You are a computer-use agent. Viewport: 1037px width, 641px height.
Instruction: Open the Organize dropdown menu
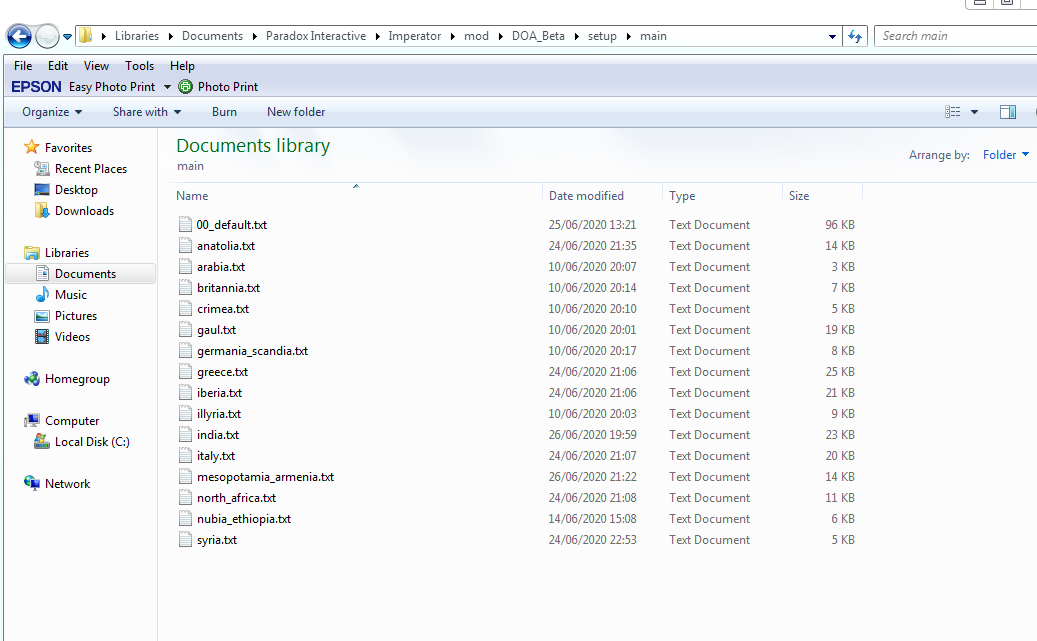tap(52, 112)
